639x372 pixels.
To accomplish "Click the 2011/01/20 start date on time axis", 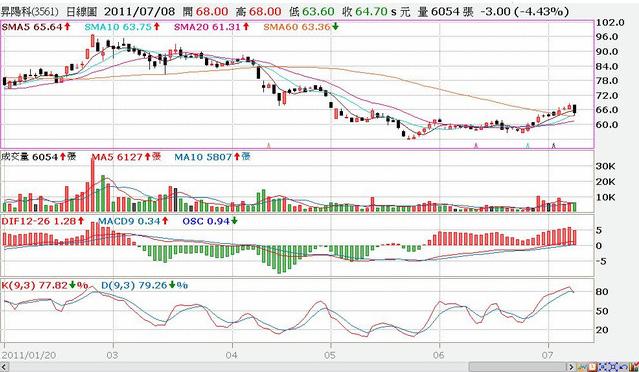I will click(x=28, y=355).
